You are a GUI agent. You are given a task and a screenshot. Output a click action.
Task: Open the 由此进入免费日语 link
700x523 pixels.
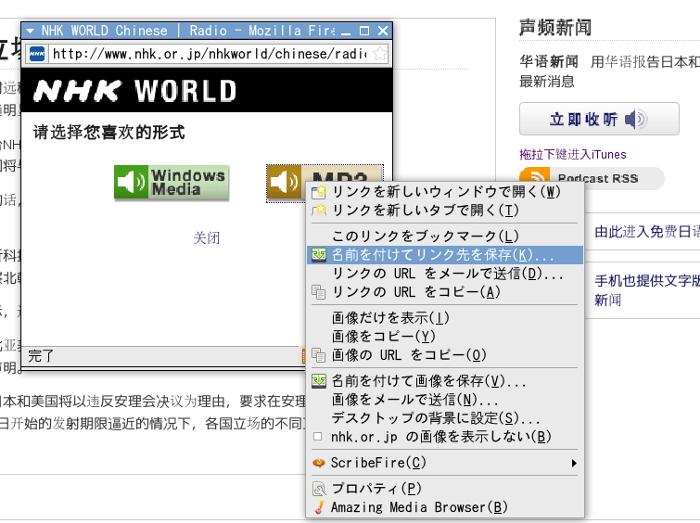(647, 232)
